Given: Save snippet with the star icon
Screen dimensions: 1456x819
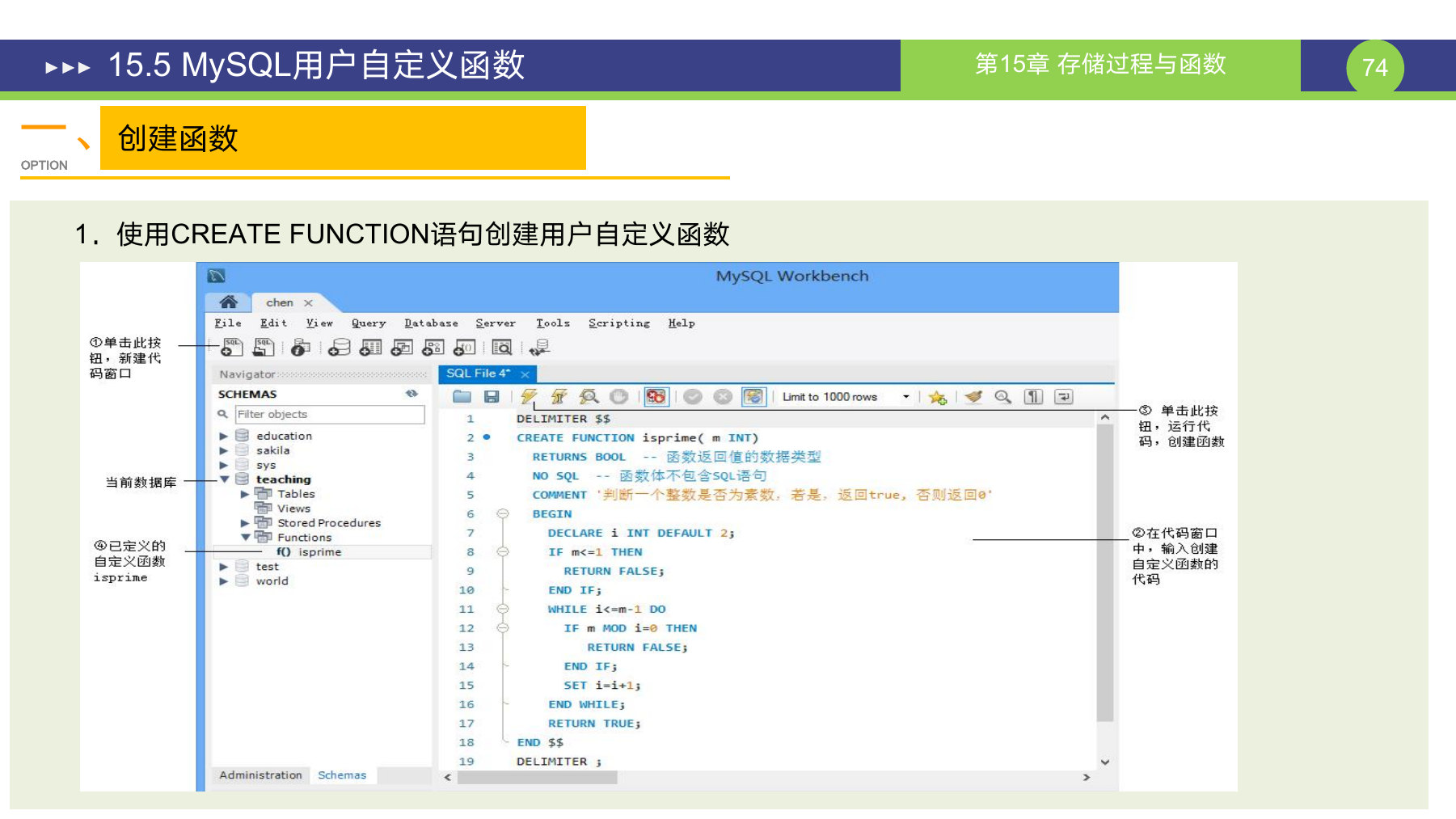Looking at the screenshot, I should (x=938, y=397).
